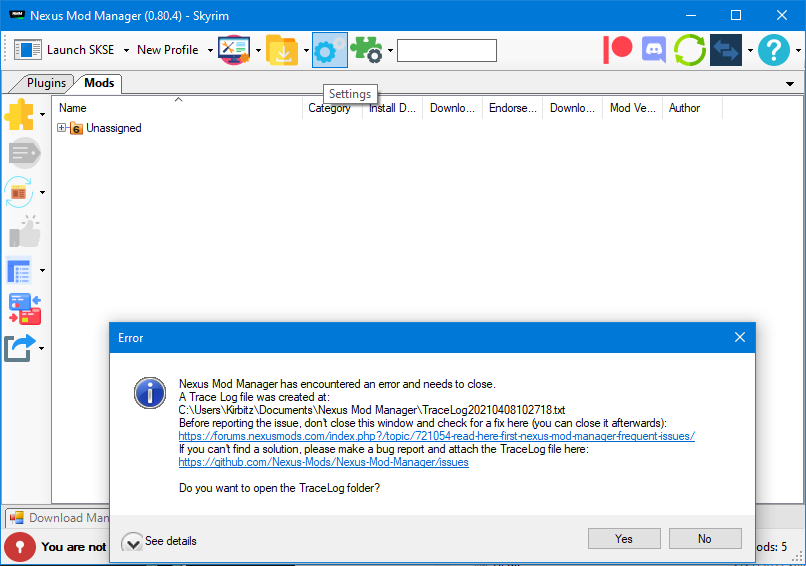Open the Discord icon link
806x566 pixels.
pos(654,50)
